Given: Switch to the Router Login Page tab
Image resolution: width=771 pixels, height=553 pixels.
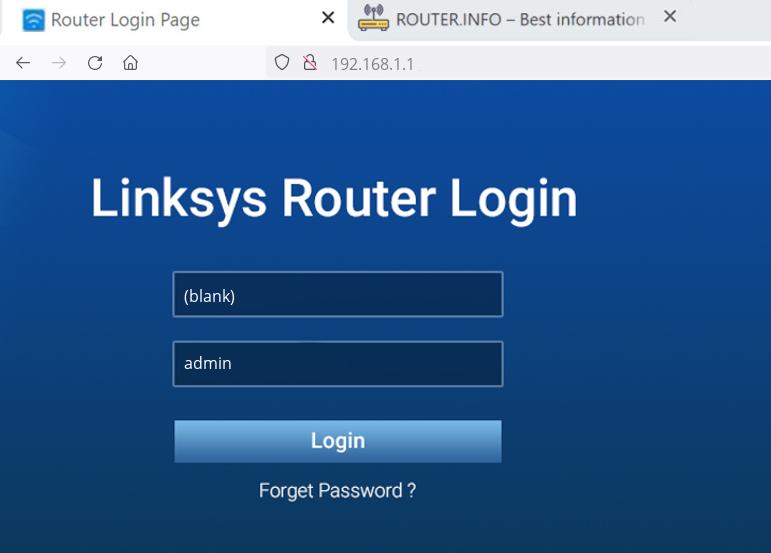Looking at the screenshot, I should click(175, 20).
